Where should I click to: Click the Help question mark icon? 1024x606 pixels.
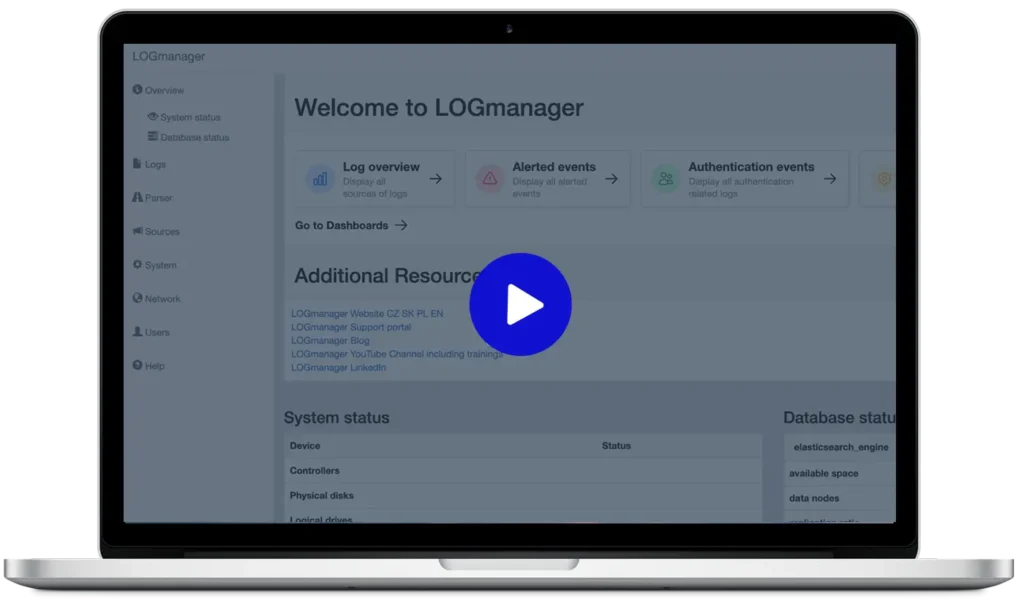click(137, 365)
